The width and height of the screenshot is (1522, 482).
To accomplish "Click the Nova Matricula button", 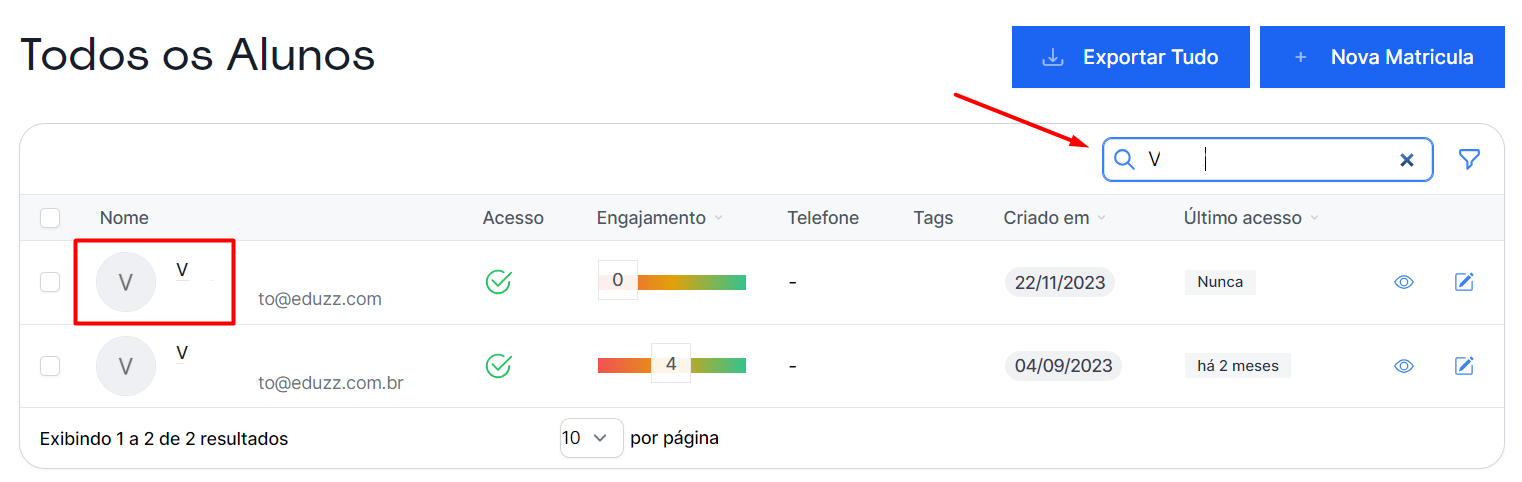I will coord(1381,57).
